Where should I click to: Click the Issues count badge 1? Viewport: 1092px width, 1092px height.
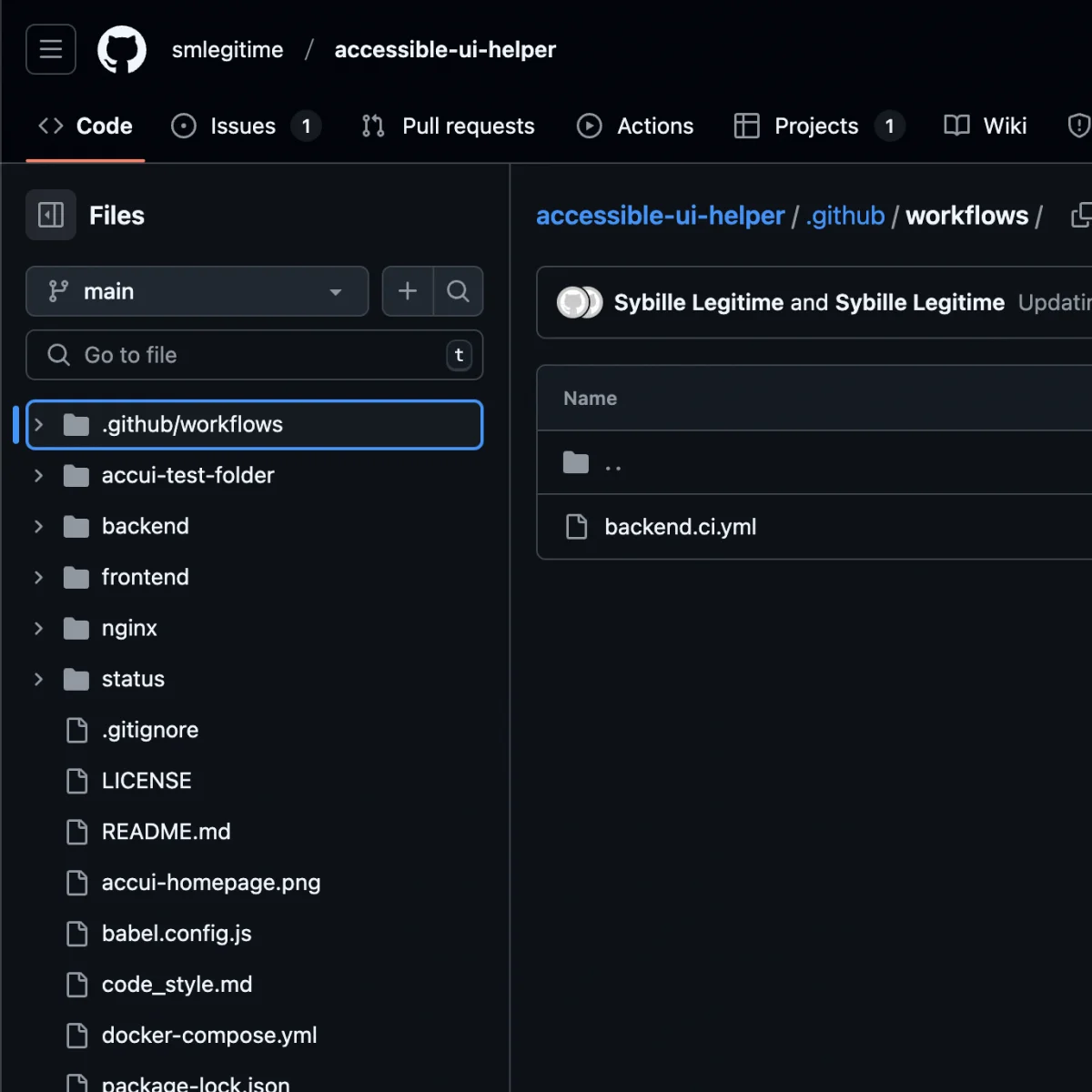(x=307, y=126)
